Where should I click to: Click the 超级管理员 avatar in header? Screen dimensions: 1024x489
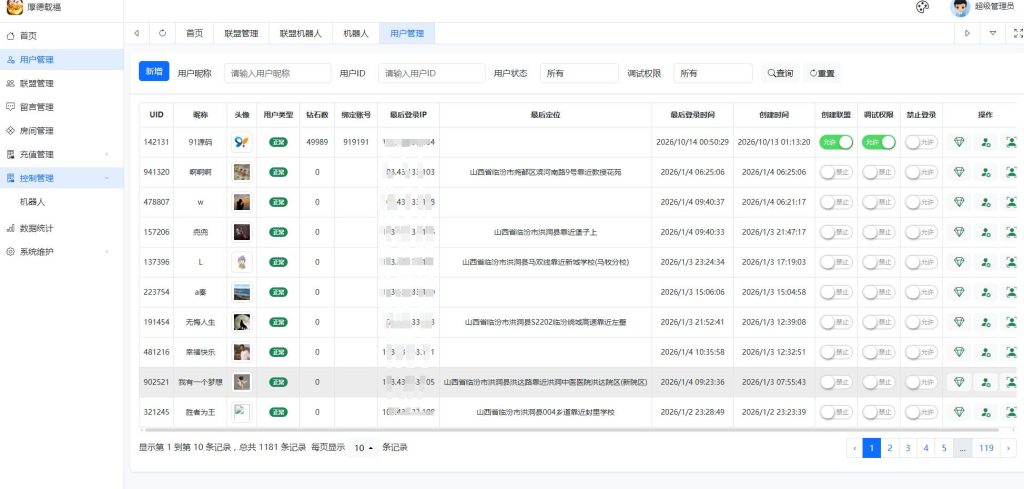tap(959, 7)
